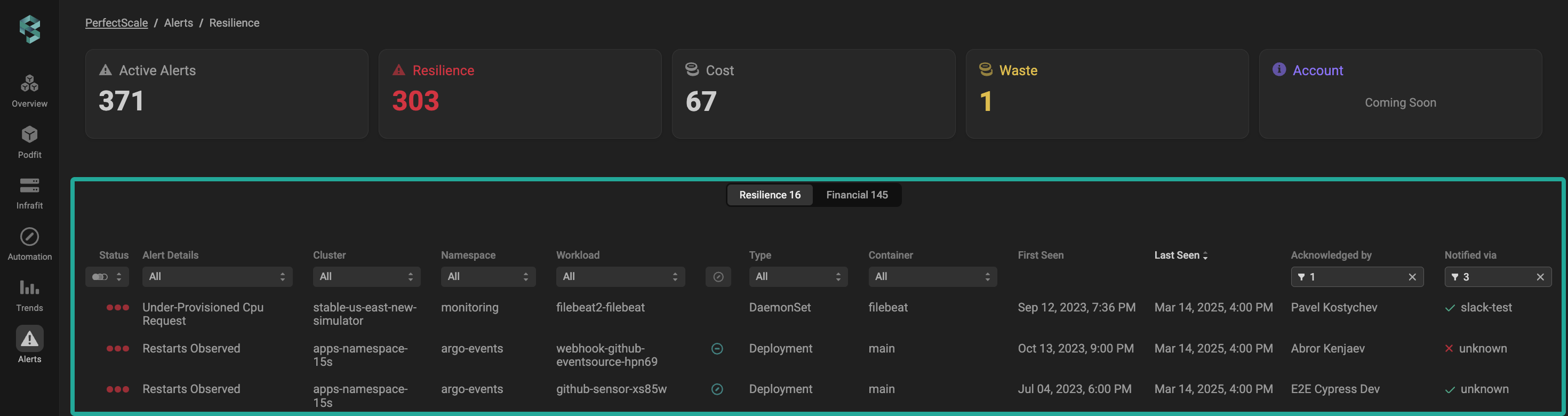1568x416 pixels.
Task: Click automation icon on github-sensor-xs85w row
Action: tap(717, 389)
